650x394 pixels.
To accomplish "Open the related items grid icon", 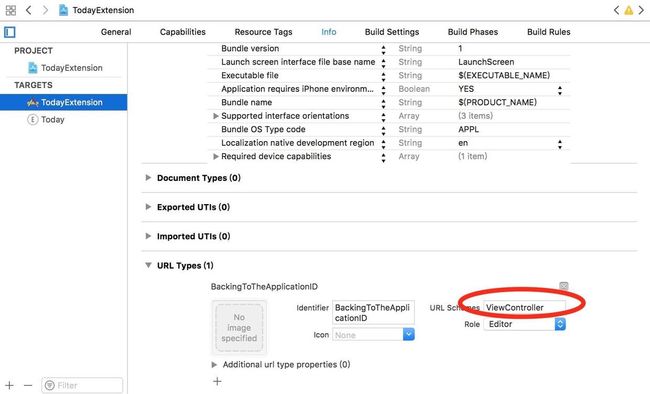I will 11,10.
